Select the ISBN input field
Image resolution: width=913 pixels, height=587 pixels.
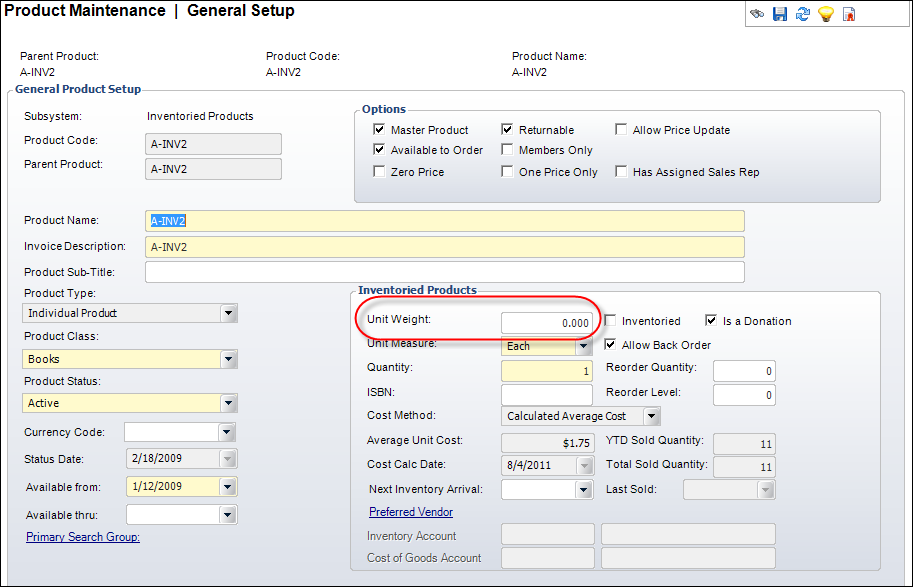tap(547, 394)
